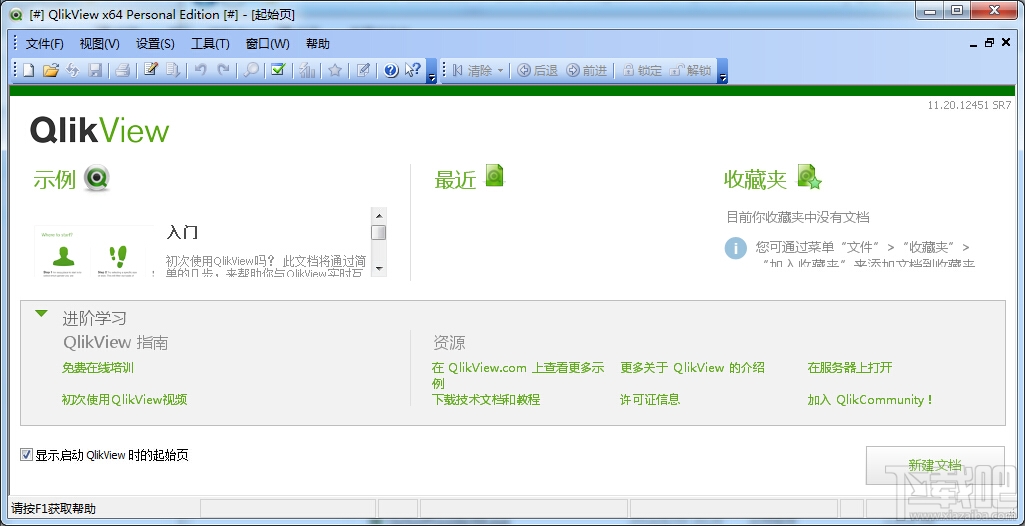
Task: Click the 新建文档 button
Action: (x=935, y=465)
